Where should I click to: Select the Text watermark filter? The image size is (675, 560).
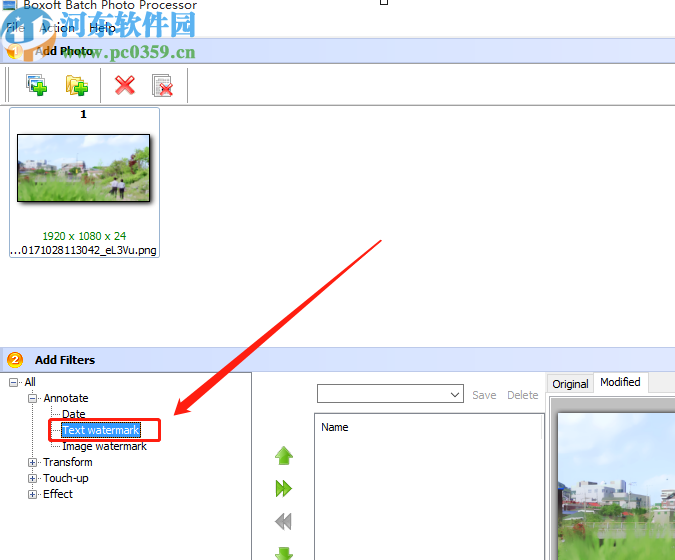coord(101,430)
